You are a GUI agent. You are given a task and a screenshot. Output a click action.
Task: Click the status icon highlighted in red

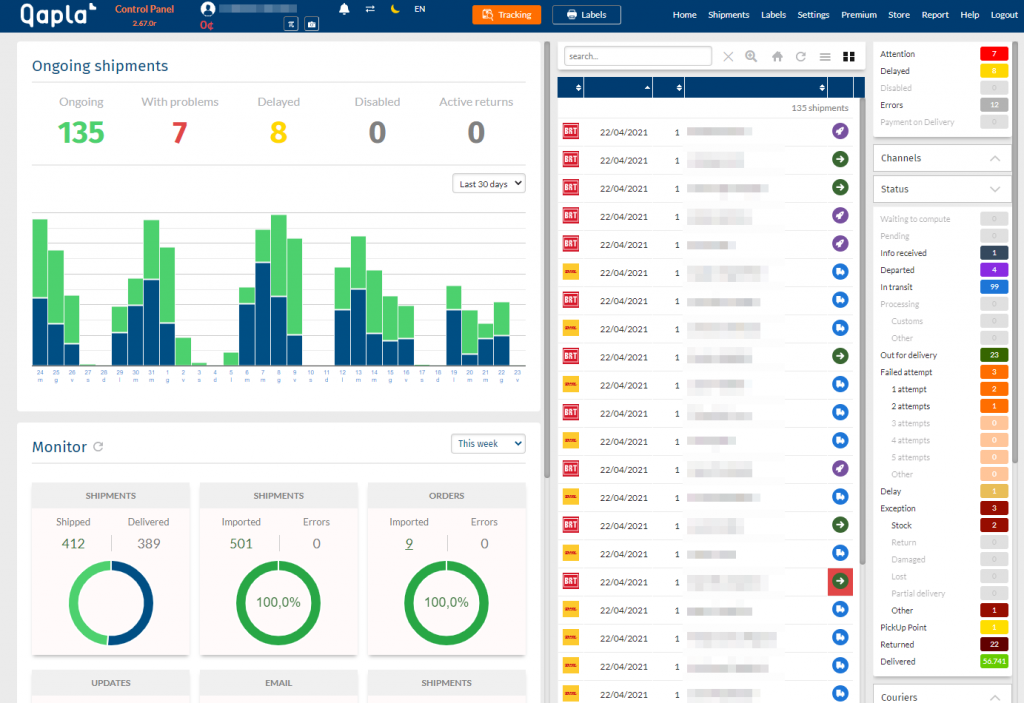coord(840,581)
